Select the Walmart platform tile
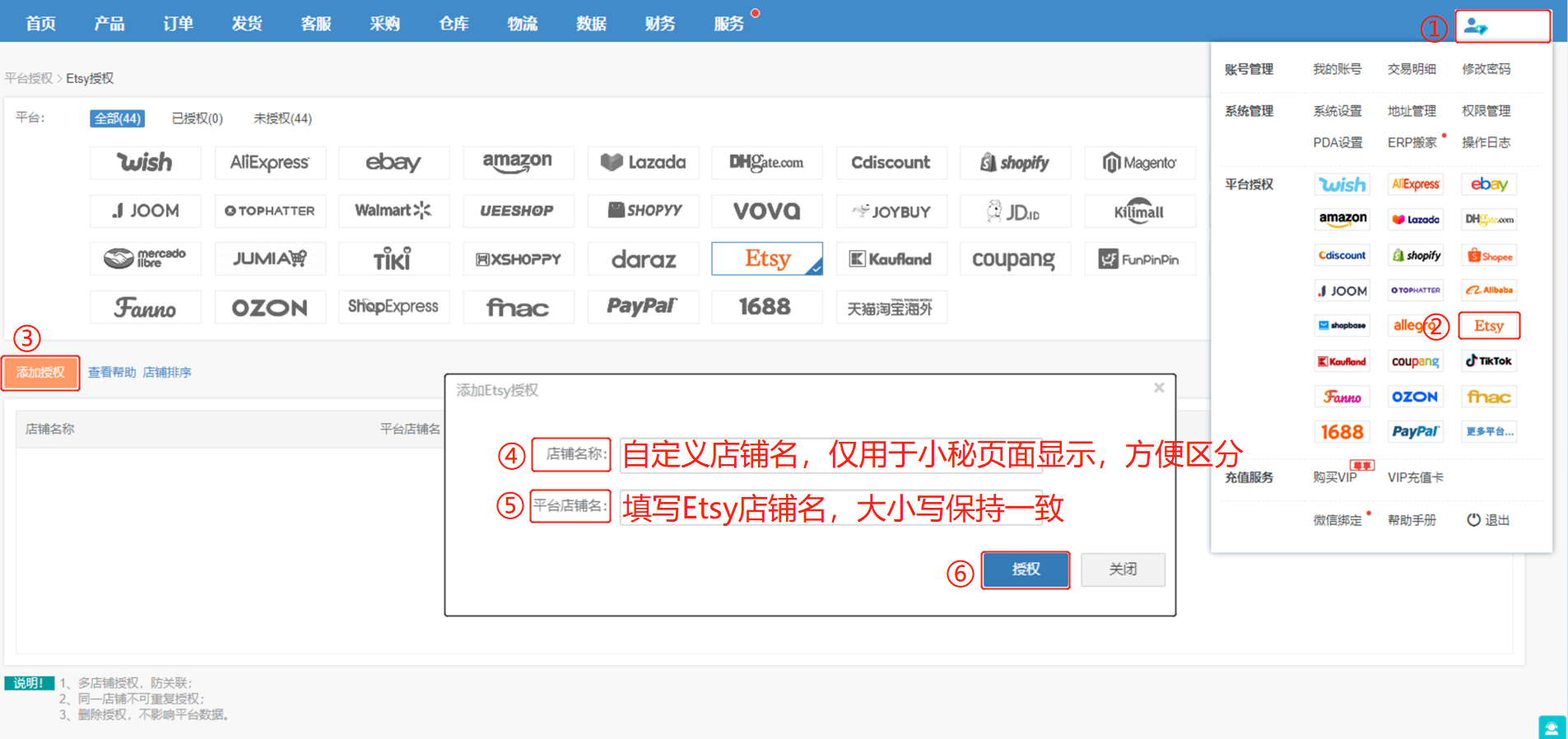The height and width of the screenshot is (739, 1568). [393, 211]
